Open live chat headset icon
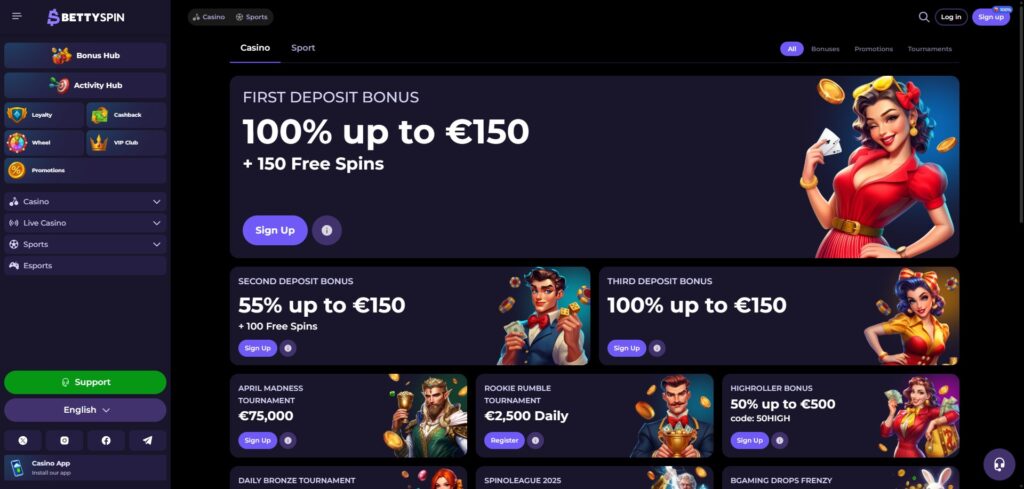1024x489 pixels. [x=999, y=464]
